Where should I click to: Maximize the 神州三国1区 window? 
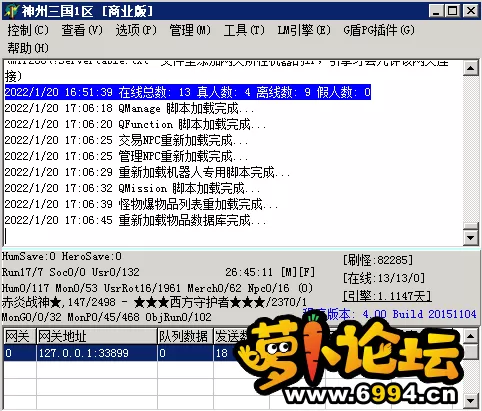point(453,11)
